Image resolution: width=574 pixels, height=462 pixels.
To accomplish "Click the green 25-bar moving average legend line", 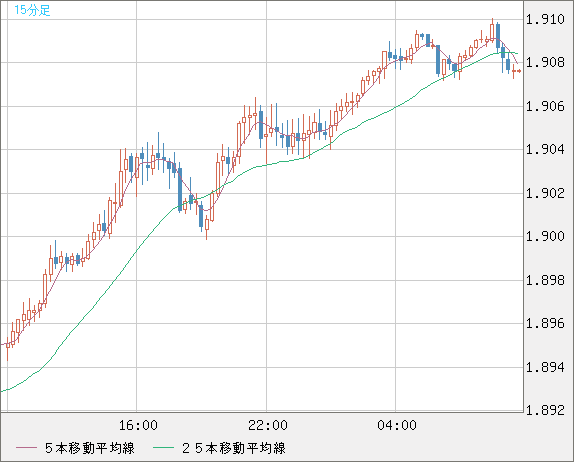I will point(163,448).
